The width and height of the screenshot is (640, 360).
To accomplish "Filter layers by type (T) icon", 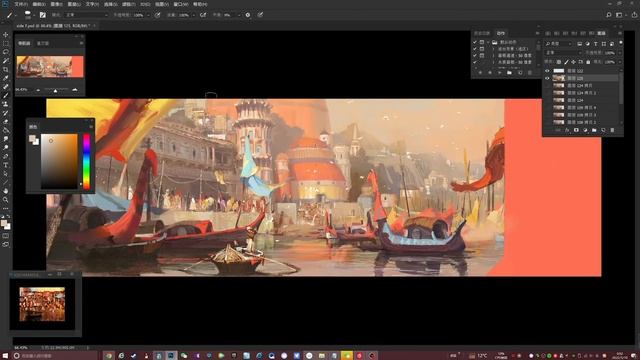I will click(596, 44).
